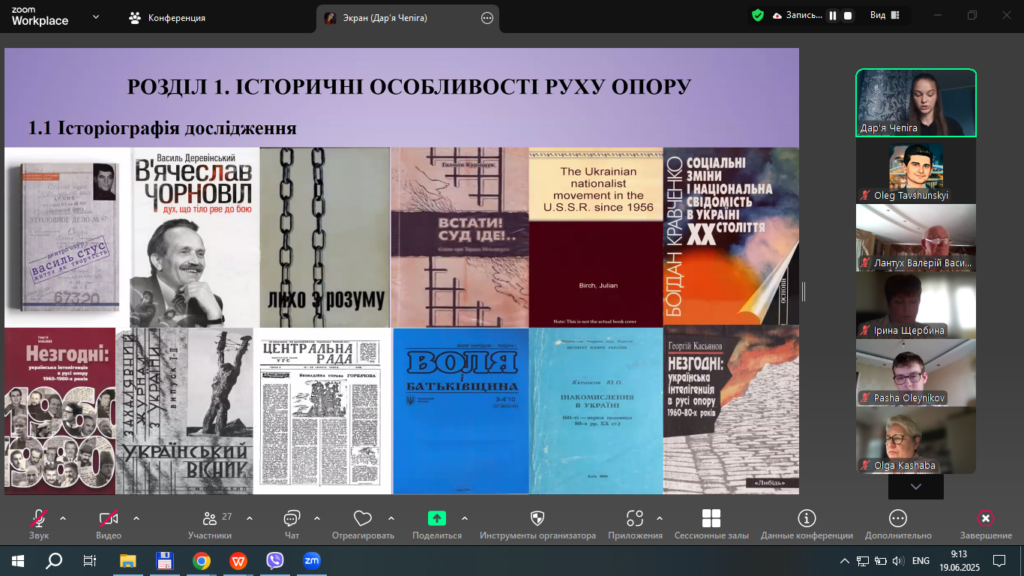The width and height of the screenshot is (1024, 576).
Task: Expand the arrow next to Приложения
Action: pyautogui.click(x=660, y=519)
